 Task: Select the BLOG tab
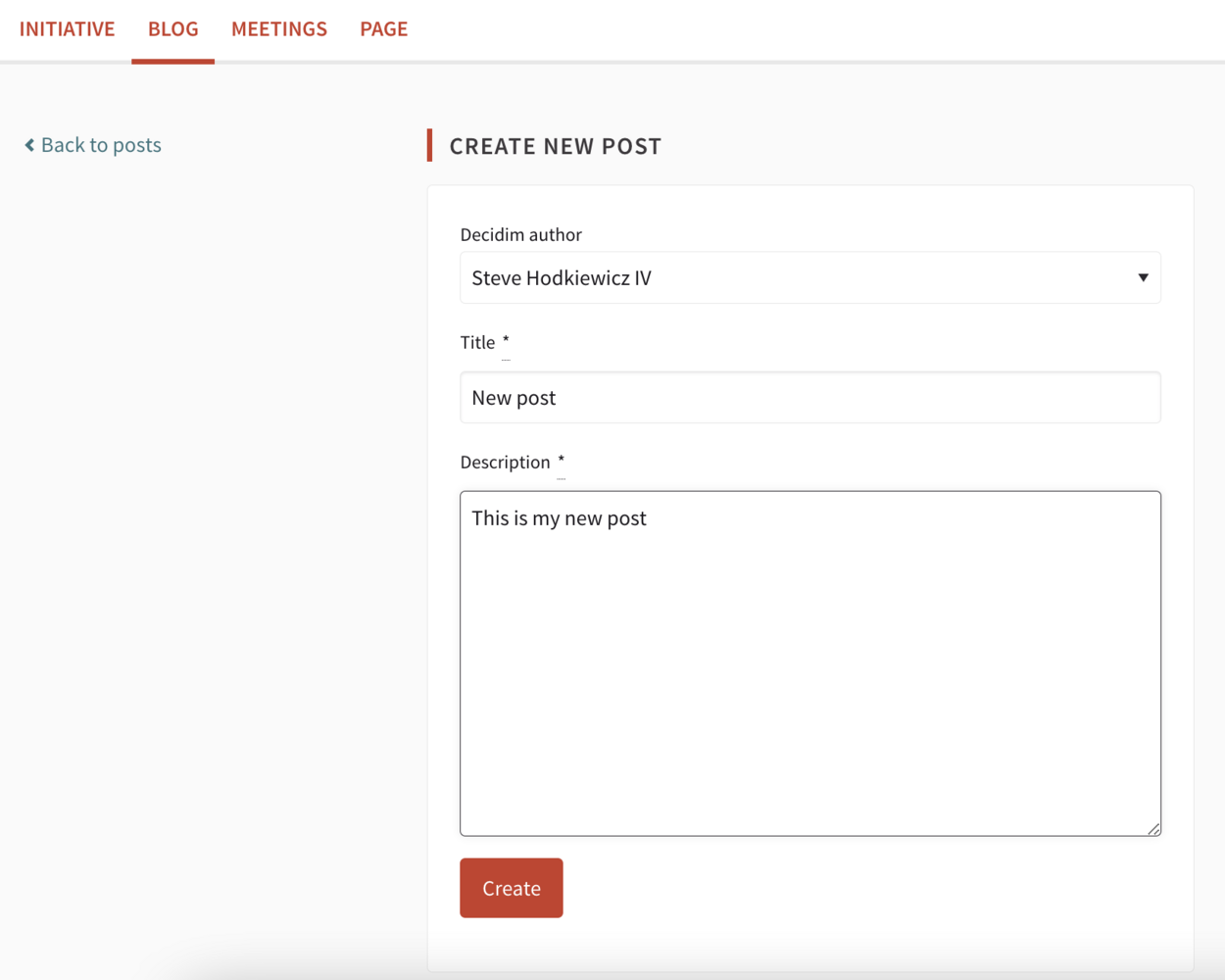pos(172,29)
